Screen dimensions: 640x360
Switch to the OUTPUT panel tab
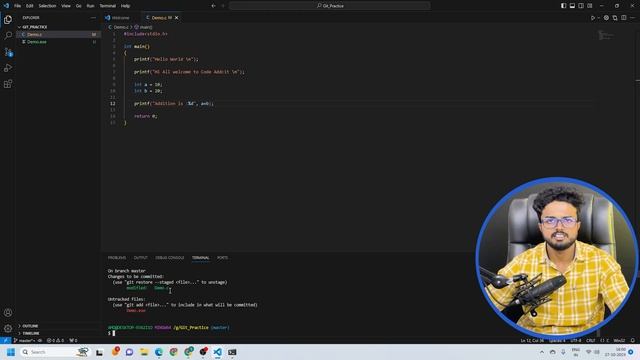point(140,258)
